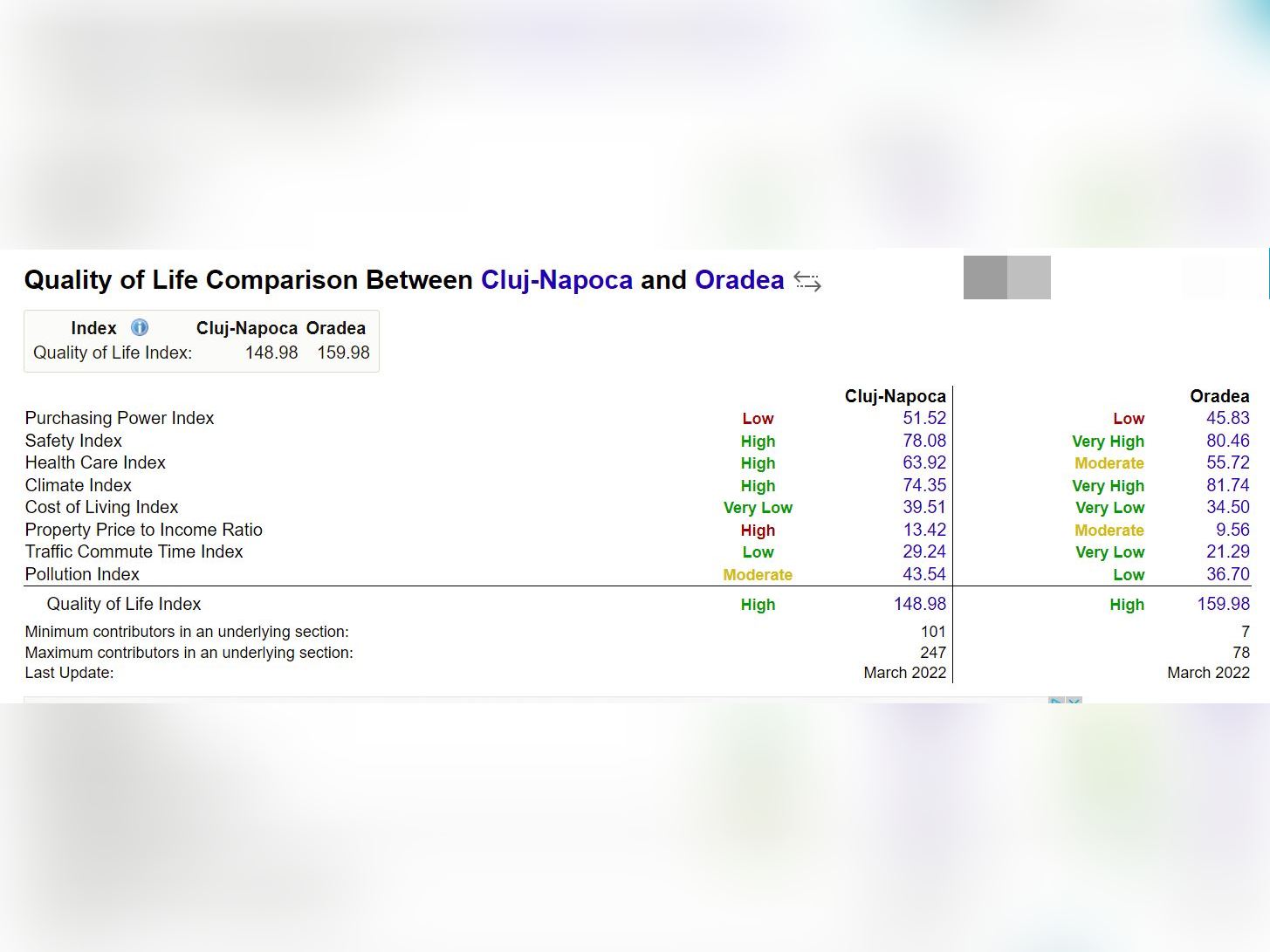Close the ad with the X icon

coord(1074,701)
